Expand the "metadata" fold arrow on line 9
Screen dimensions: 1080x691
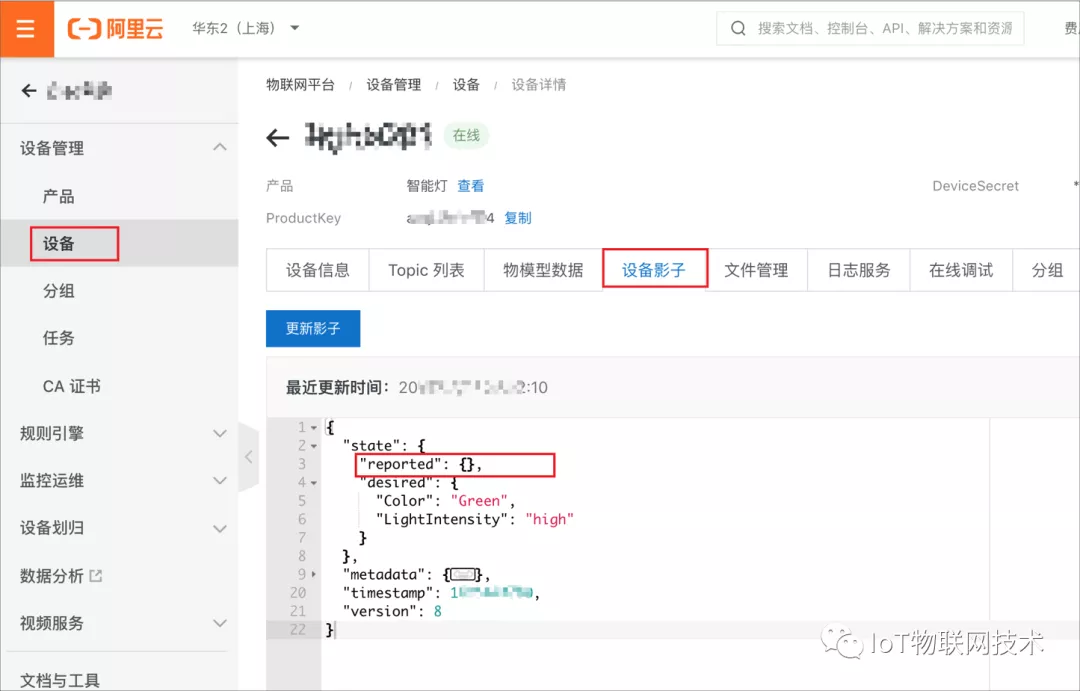click(314, 574)
